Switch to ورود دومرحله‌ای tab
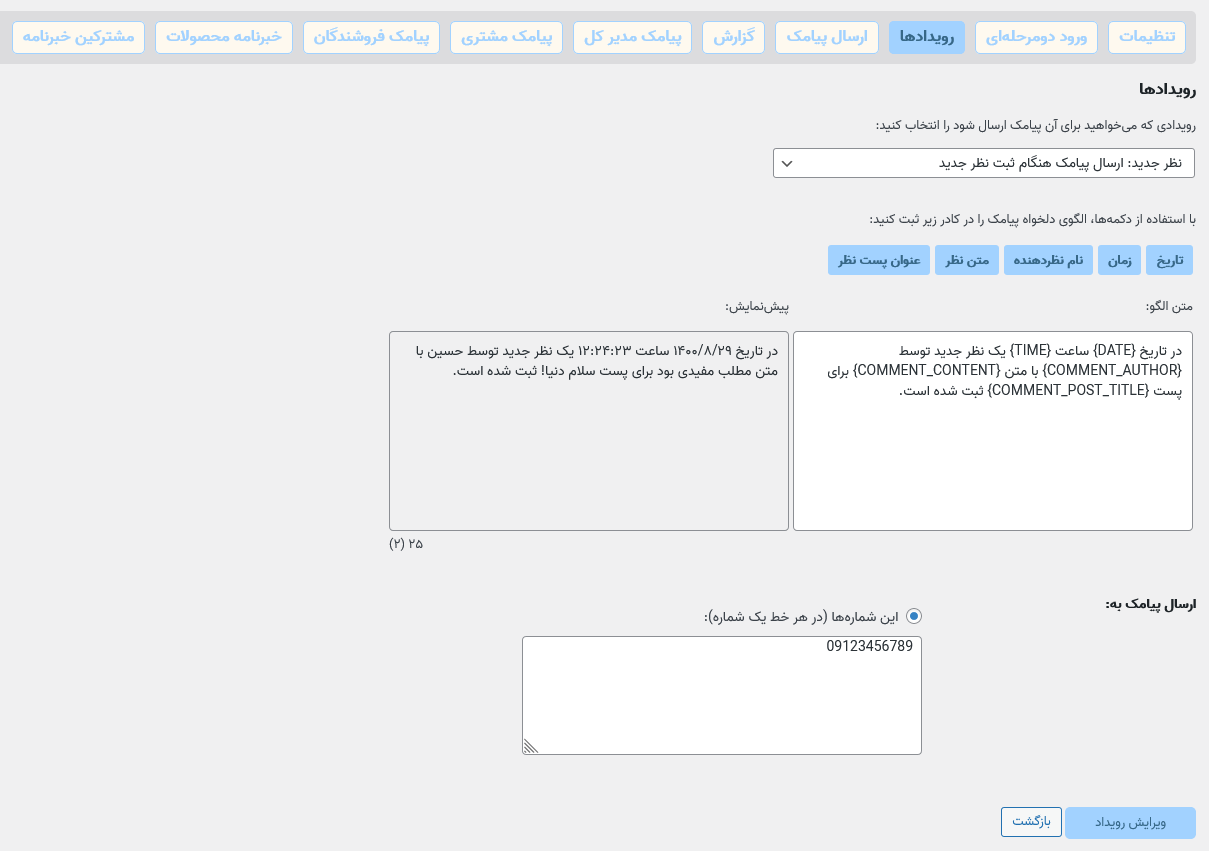Image resolution: width=1209 pixels, height=851 pixels. tap(1036, 38)
